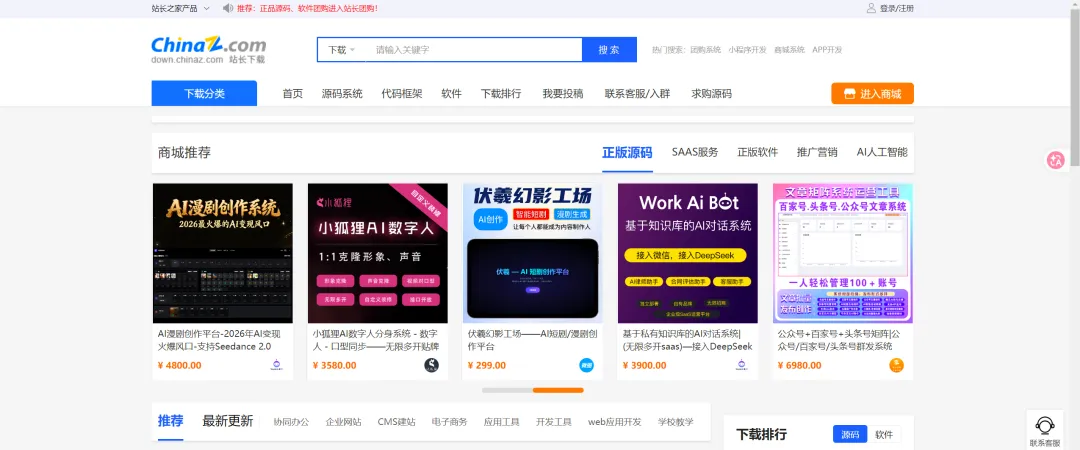The image size is (1080, 450).
Task: Click title 小狐狸AI数字人分身系统
Action: tap(375, 340)
